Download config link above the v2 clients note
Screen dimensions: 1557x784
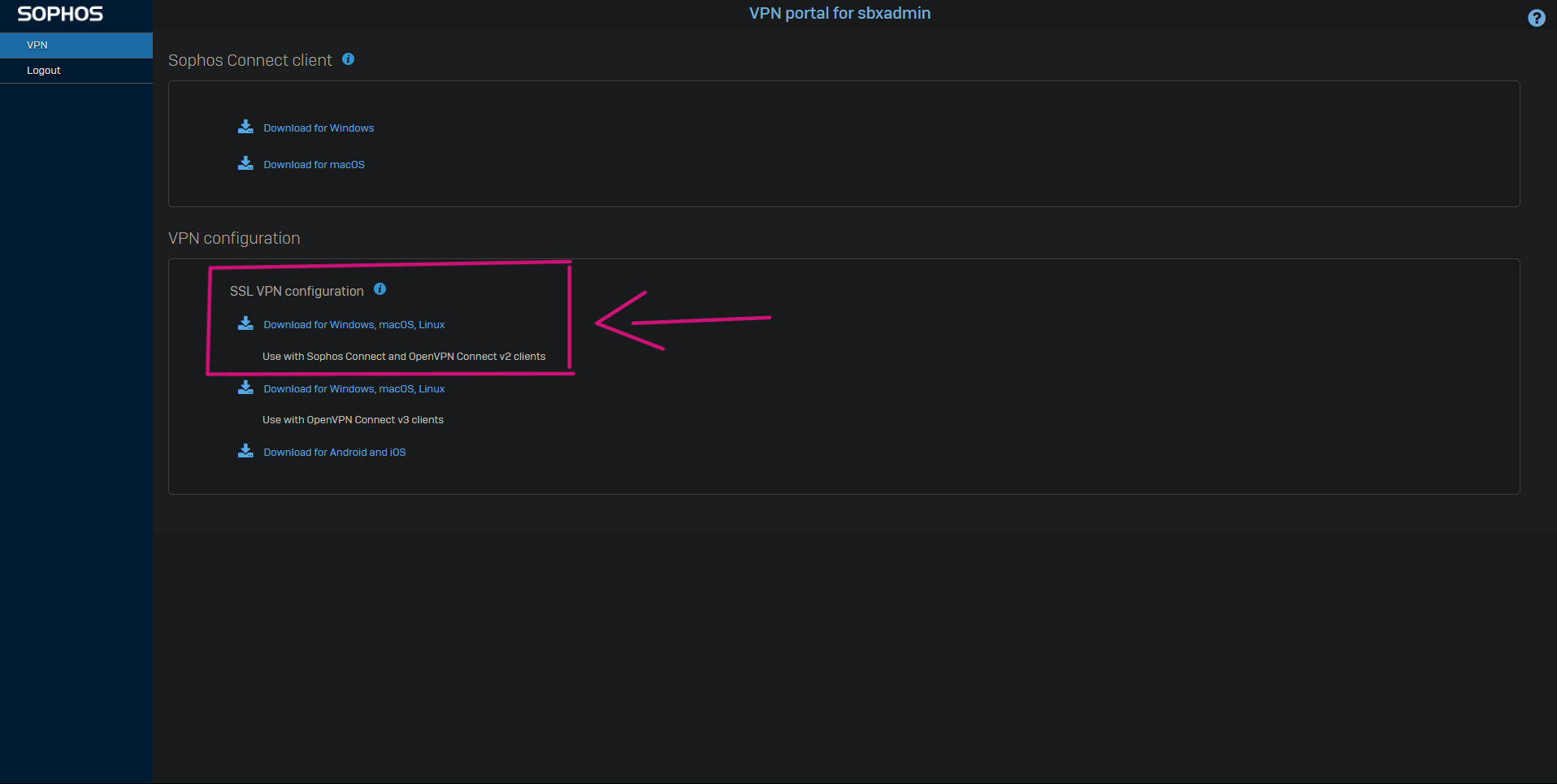click(x=353, y=325)
